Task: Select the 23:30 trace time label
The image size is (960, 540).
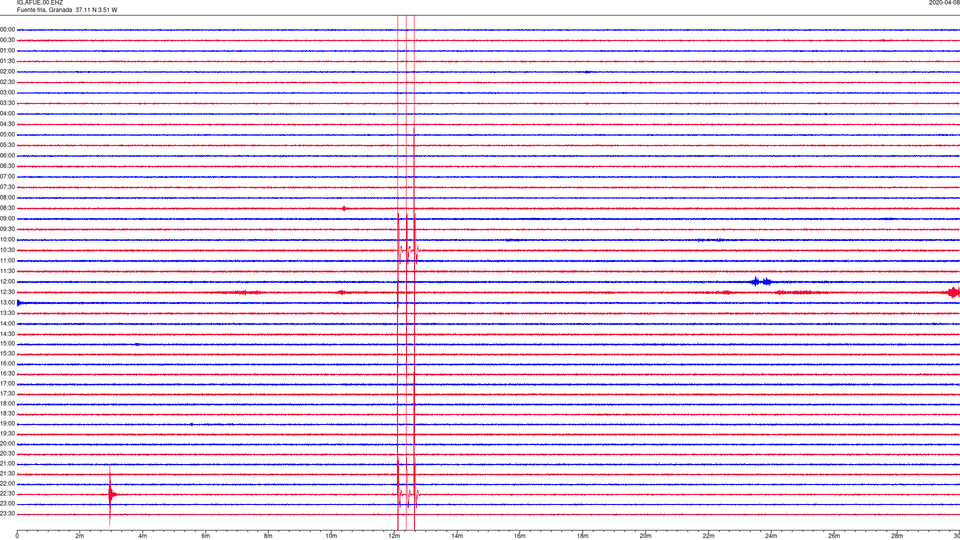Action: 7,514
